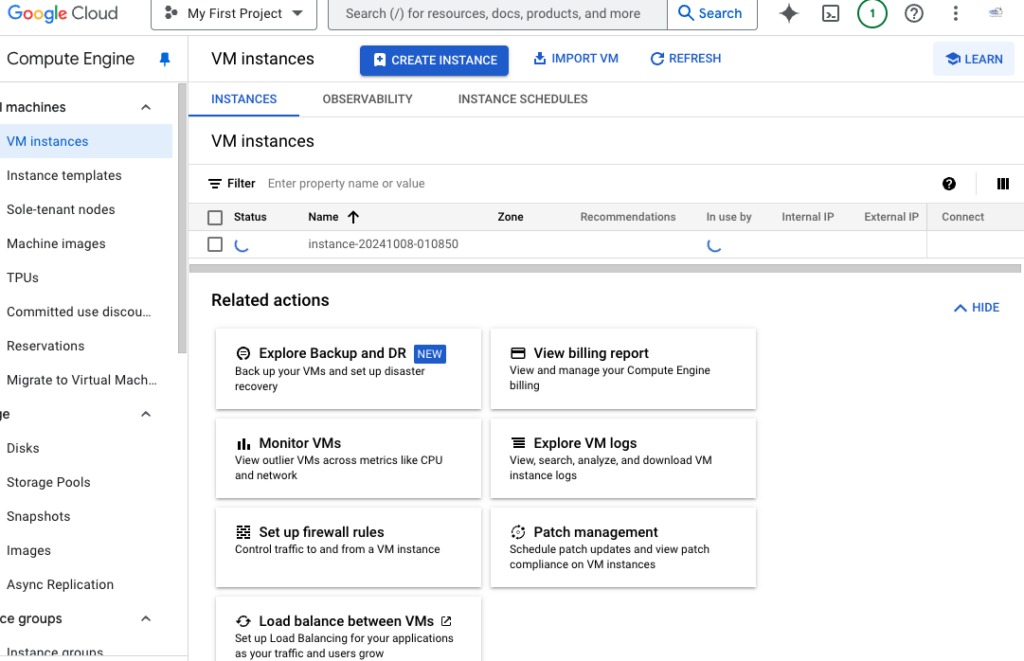Image resolution: width=1024 pixels, height=661 pixels.
Task: Switch to Observability tab
Action: [368, 99]
